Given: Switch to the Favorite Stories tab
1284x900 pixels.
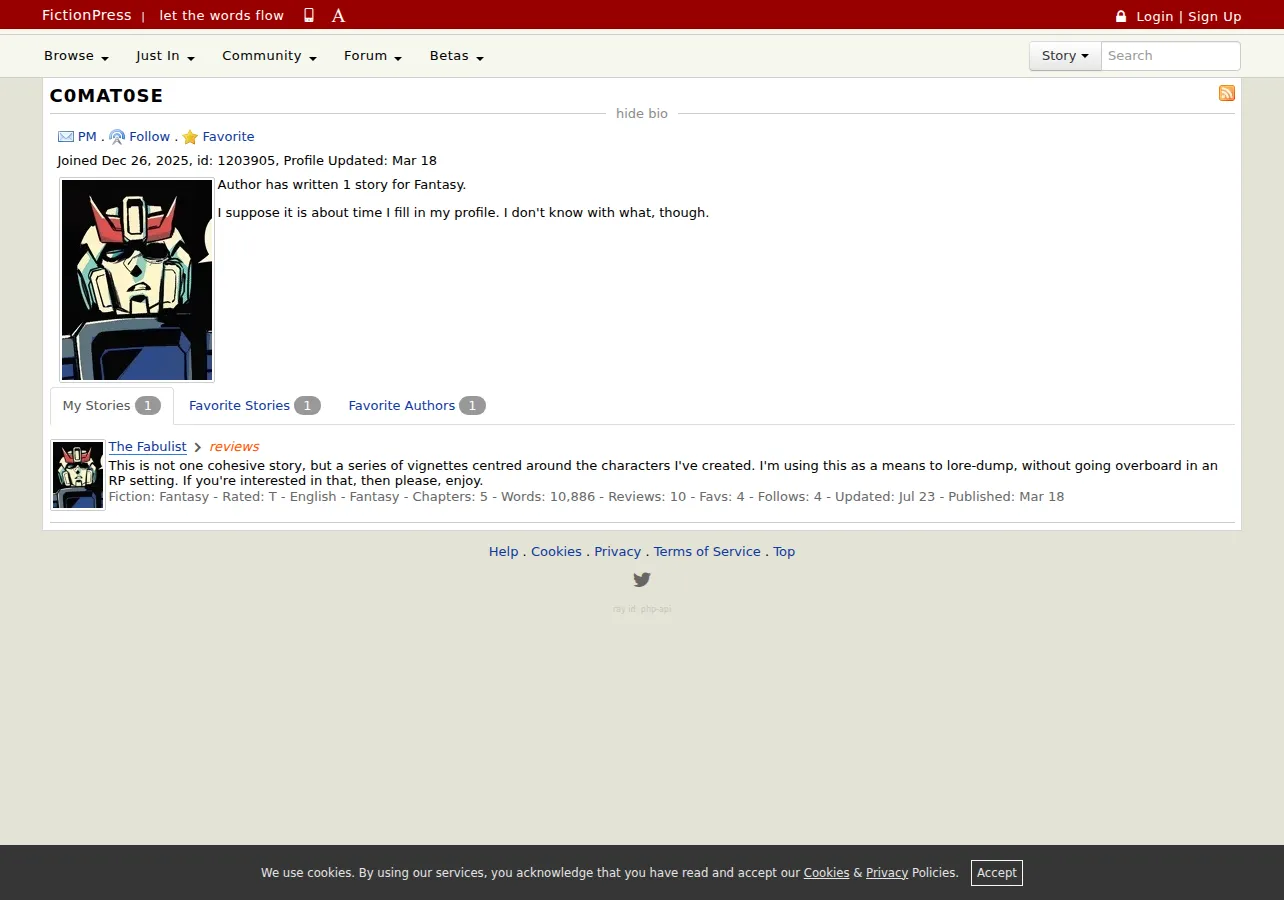Looking at the screenshot, I should click(x=255, y=406).
